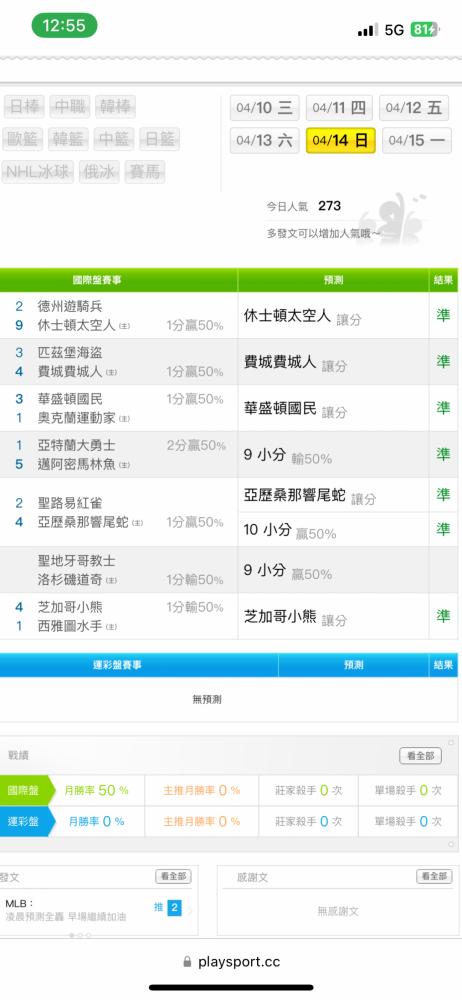Click the 10 小分 贏50% prediction

coord(290,530)
